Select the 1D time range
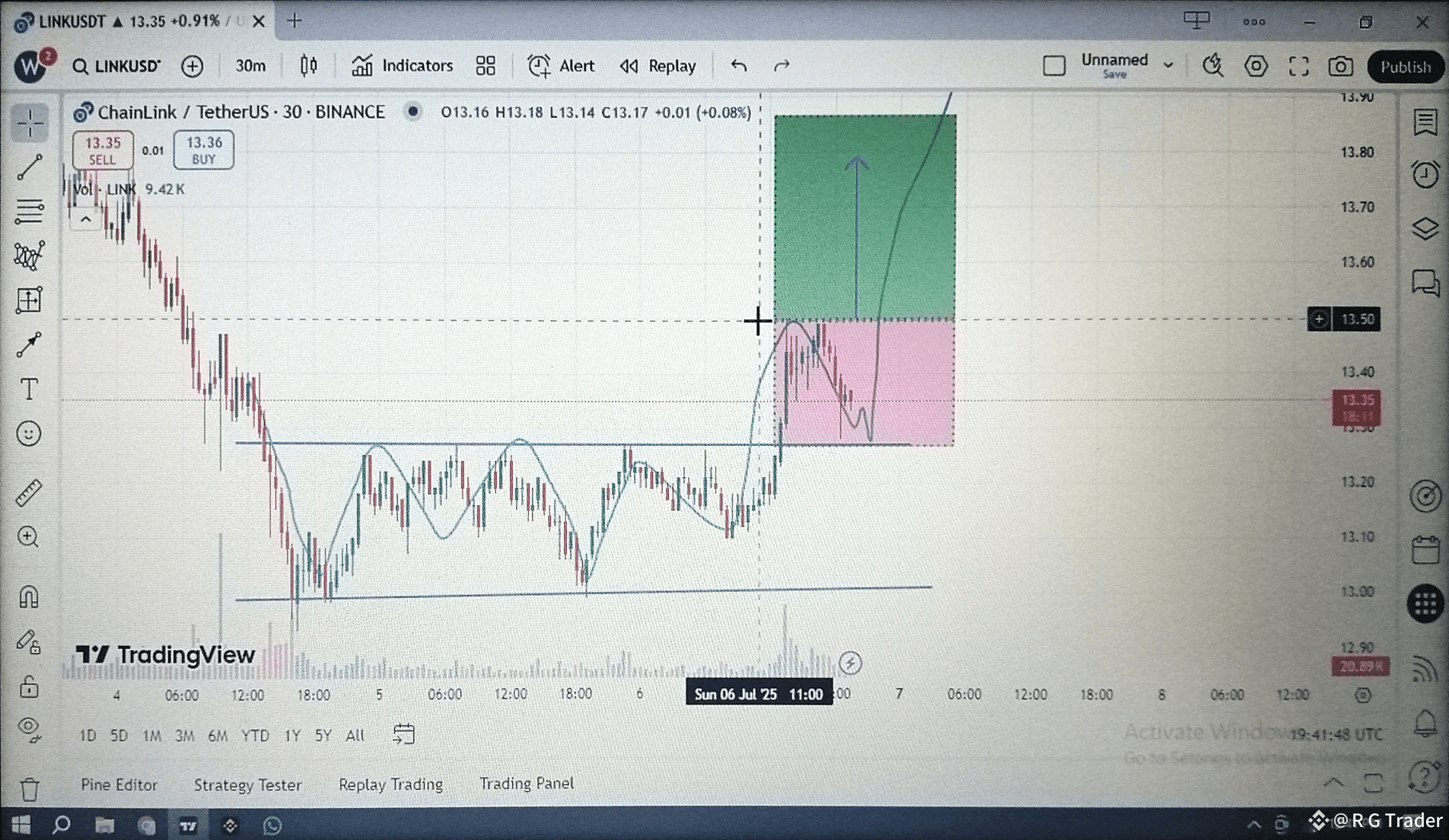Image resolution: width=1449 pixels, height=840 pixels. 88,736
